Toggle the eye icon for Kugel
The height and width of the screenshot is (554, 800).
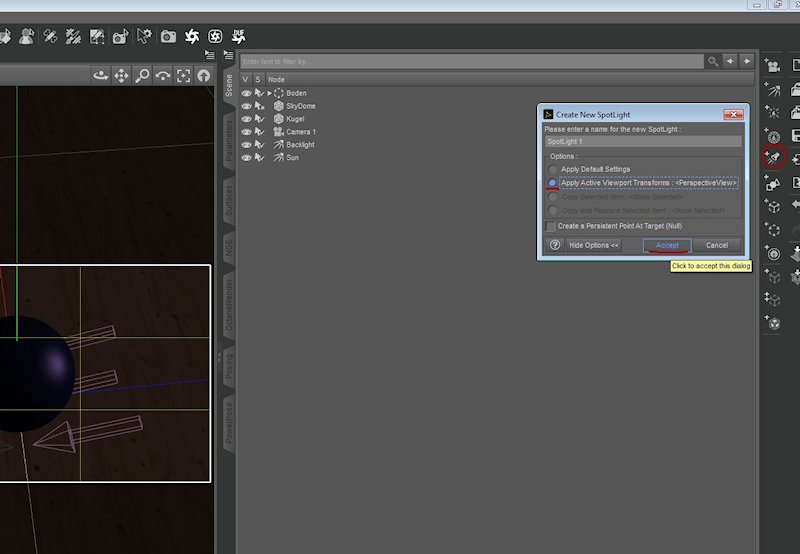pos(246,119)
